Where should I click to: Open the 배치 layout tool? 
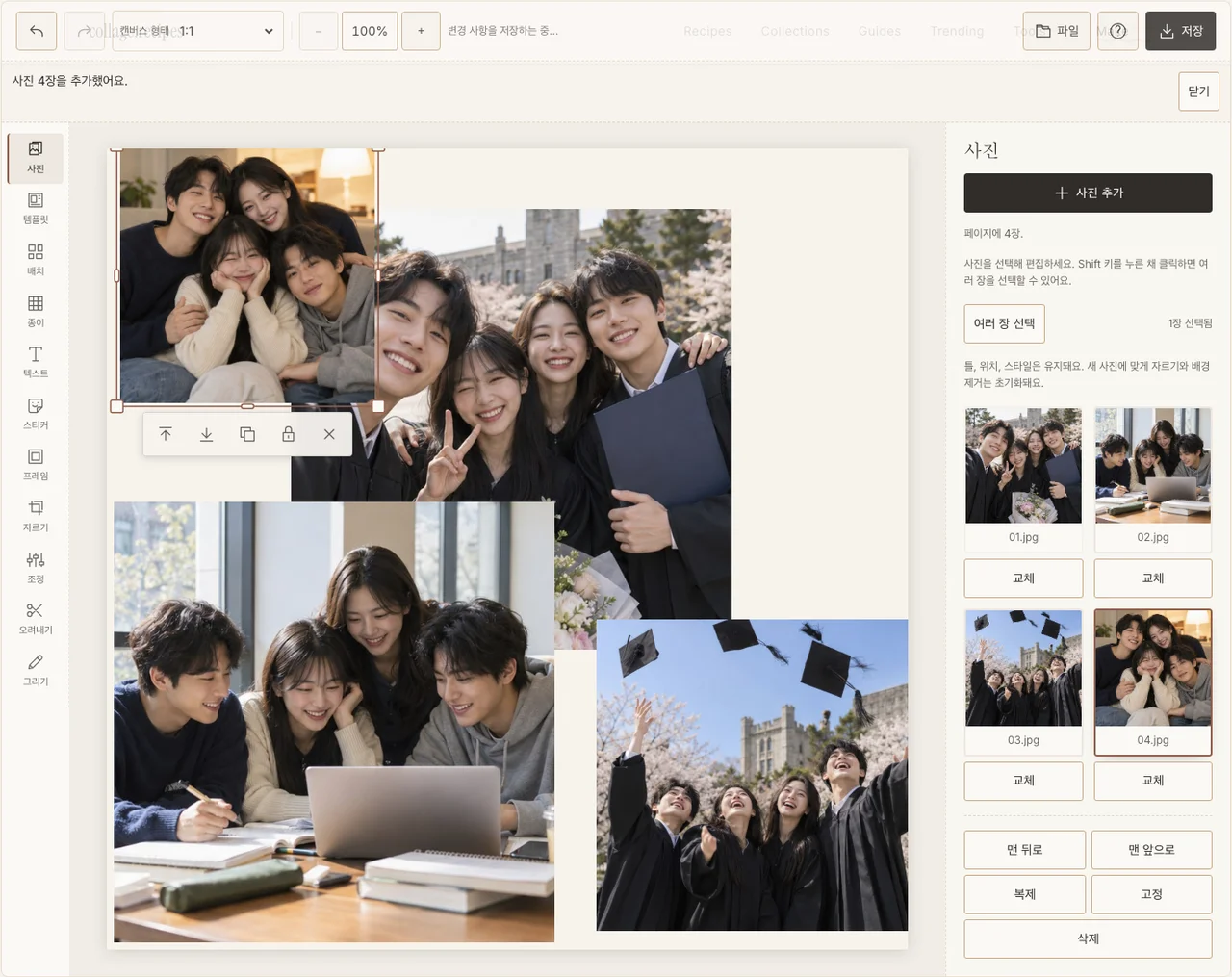pos(36,260)
